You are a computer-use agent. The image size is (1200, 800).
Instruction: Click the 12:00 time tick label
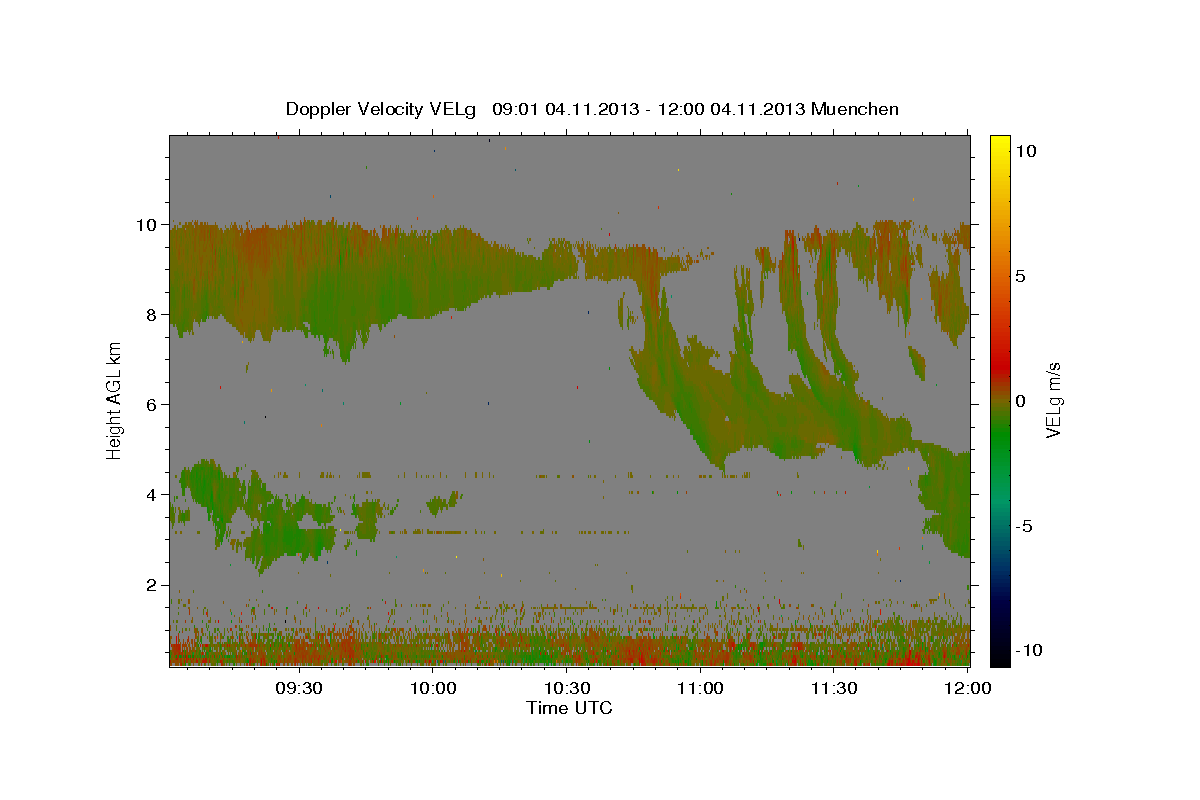[967, 688]
